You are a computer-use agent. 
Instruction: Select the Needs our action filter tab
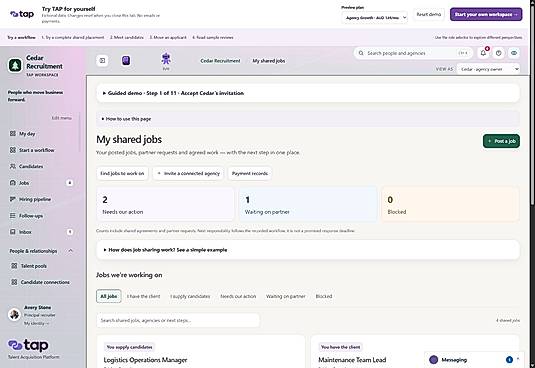(x=238, y=296)
